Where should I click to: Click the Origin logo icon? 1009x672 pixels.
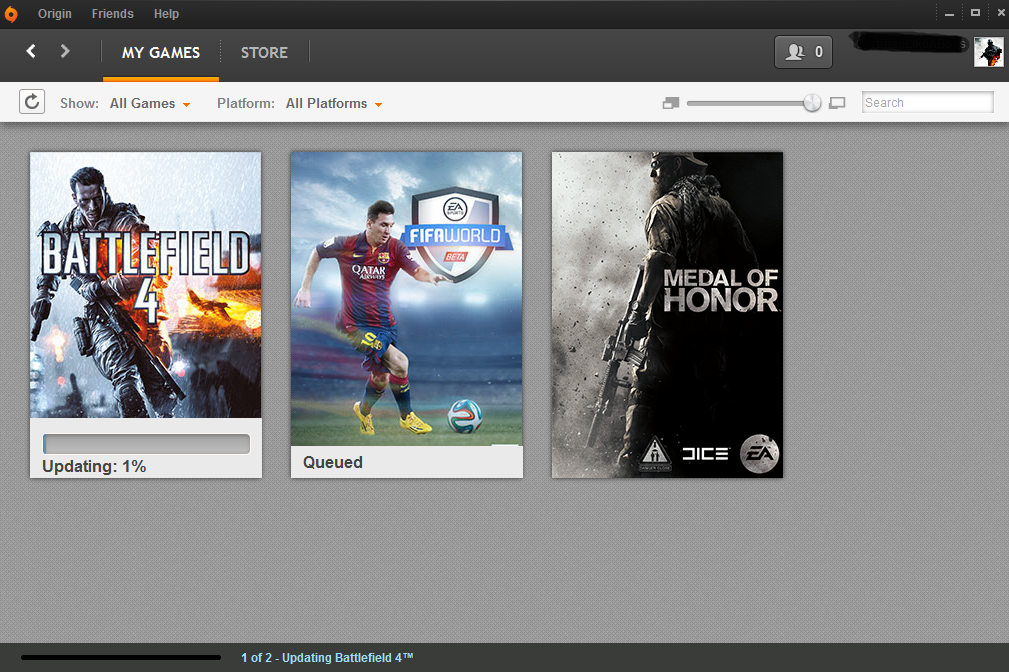pyautogui.click(x=11, y=14)
